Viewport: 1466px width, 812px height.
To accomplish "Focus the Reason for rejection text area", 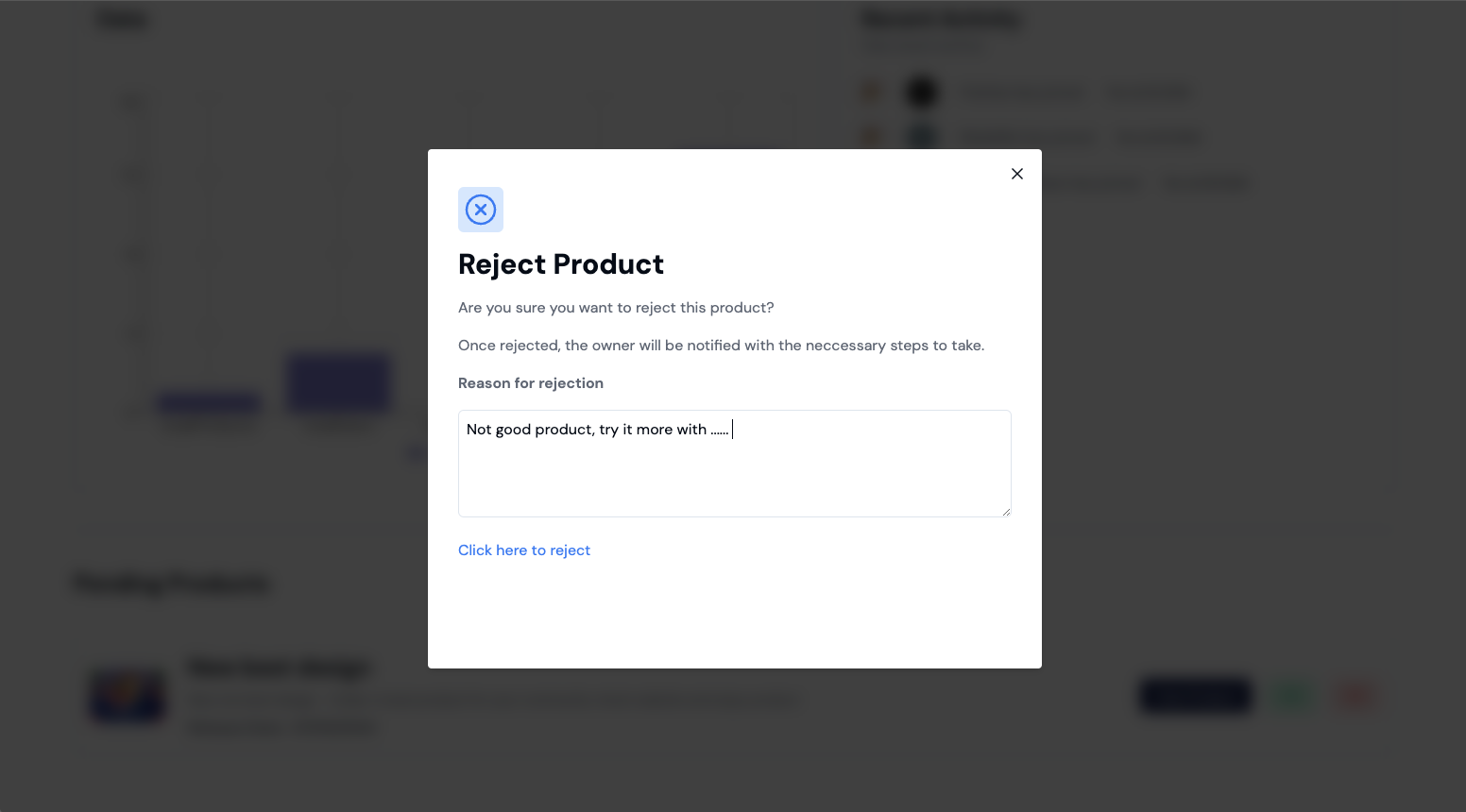I will [734, 463].
